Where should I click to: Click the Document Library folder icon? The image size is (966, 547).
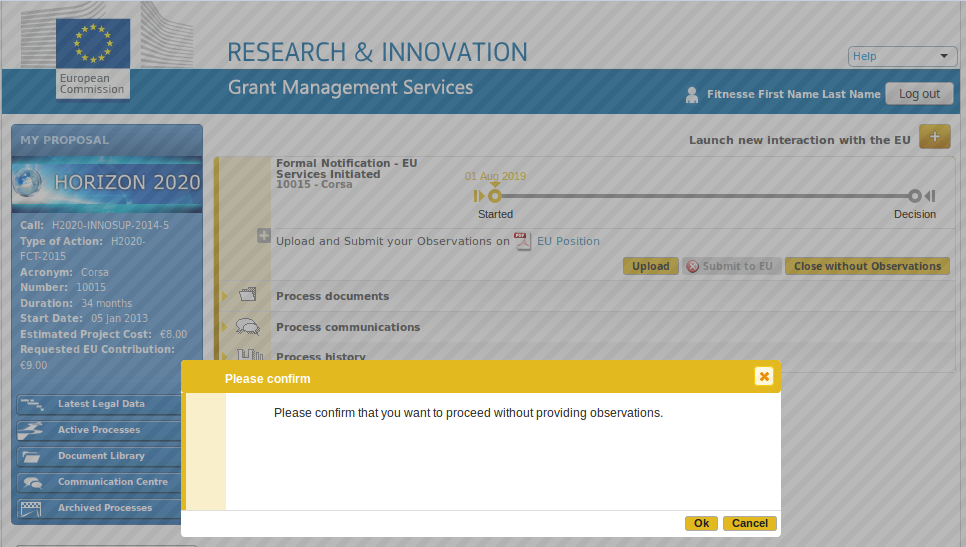[x=31, y=456]
